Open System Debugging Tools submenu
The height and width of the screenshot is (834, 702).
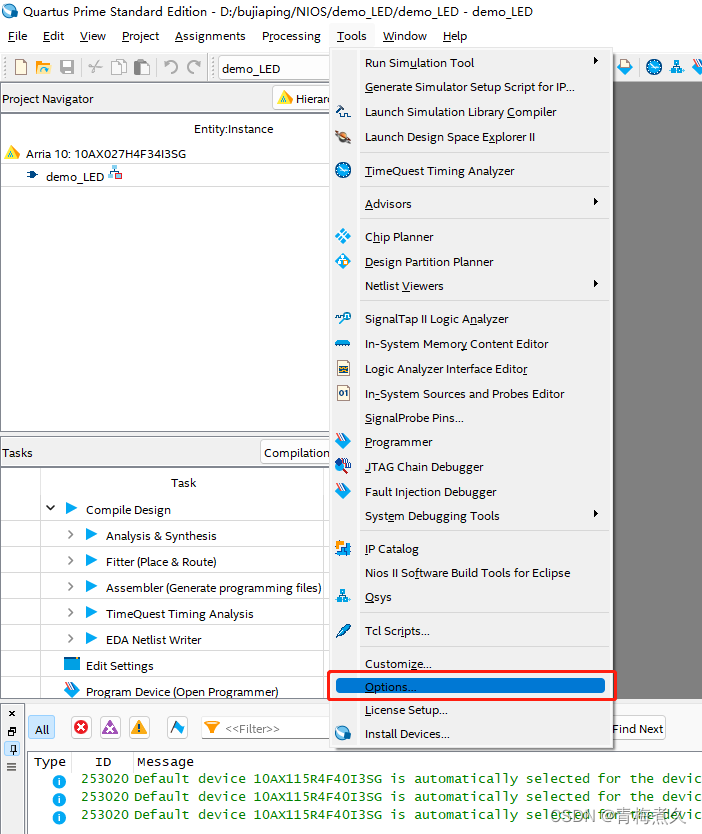471,516
